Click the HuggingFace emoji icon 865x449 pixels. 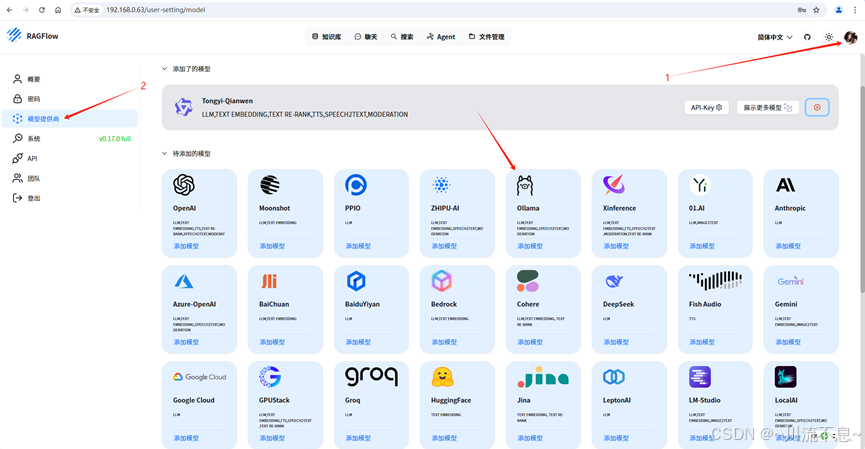[442, 377]
